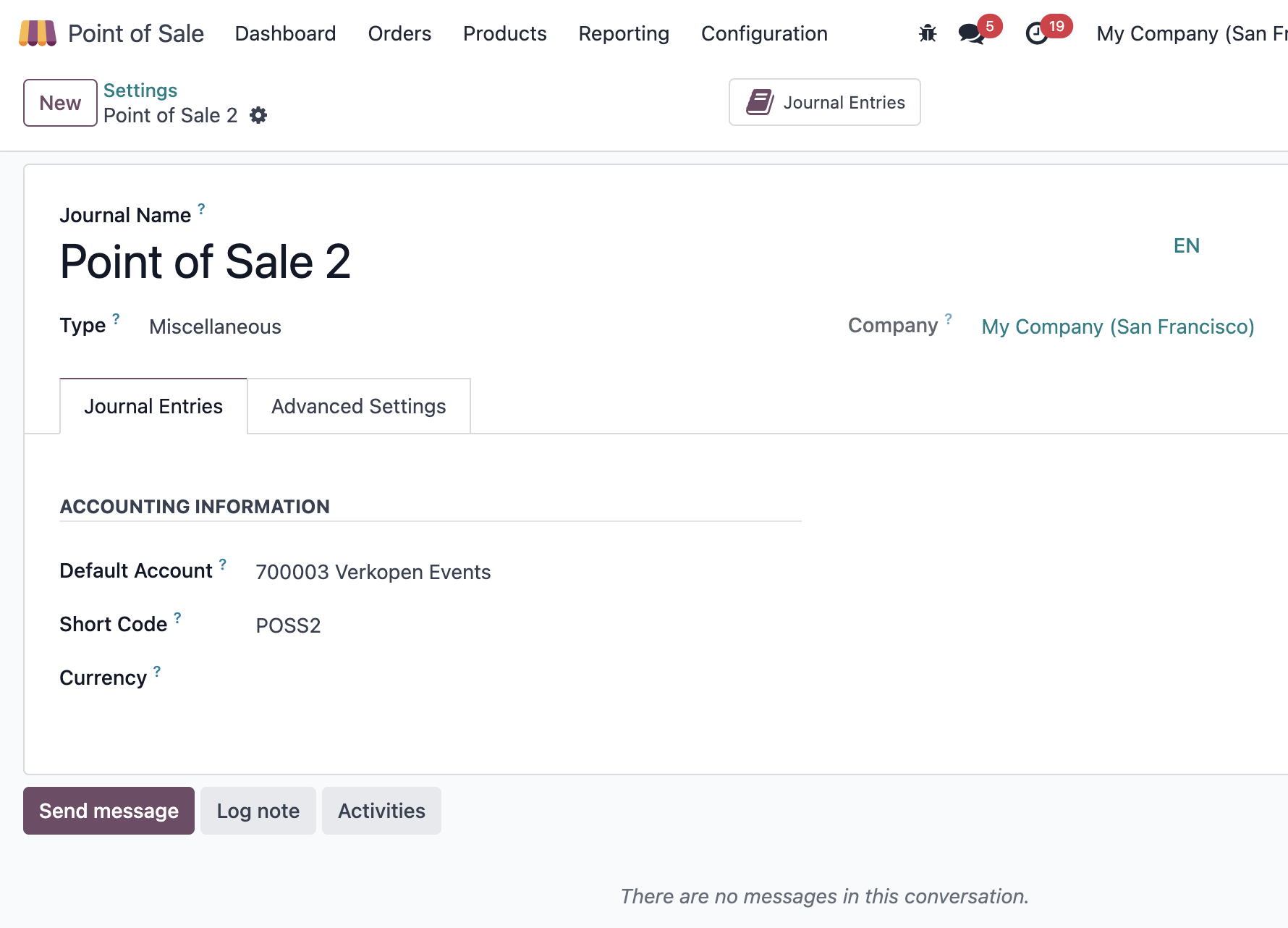Open the Configuration menu
Image resolution: width=1288 pixels, height=928 pixels.
(x=764, y=33)
